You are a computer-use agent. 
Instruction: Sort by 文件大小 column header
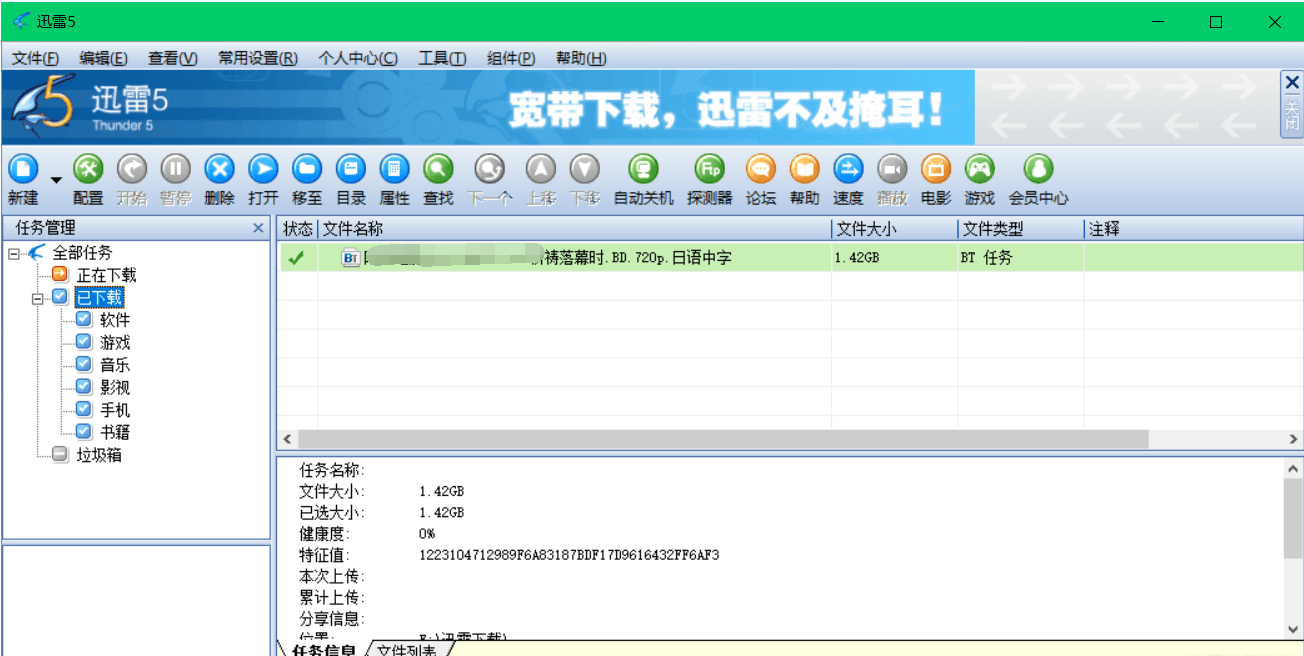893,229
